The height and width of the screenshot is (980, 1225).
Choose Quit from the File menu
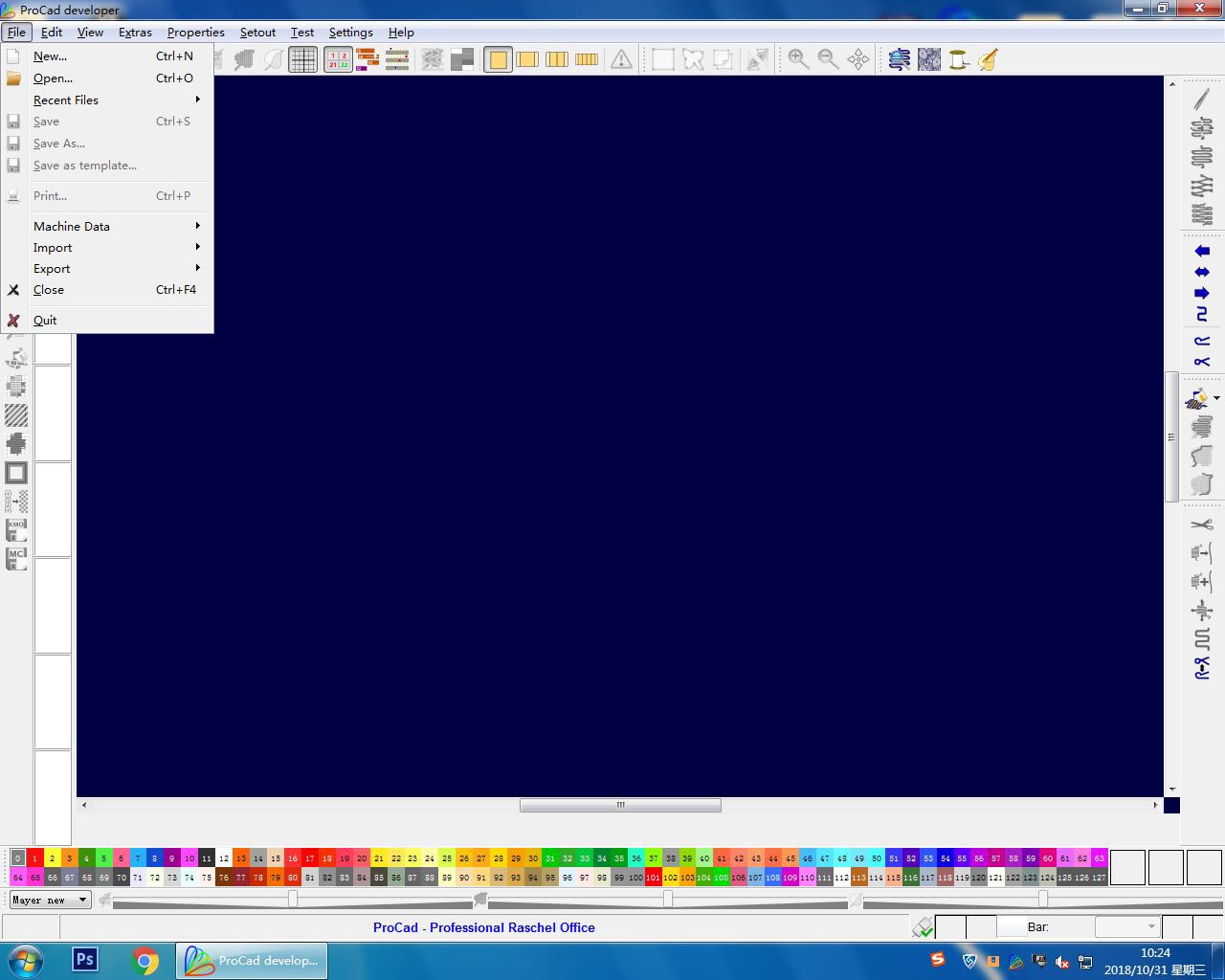click(x=107, y=320)
